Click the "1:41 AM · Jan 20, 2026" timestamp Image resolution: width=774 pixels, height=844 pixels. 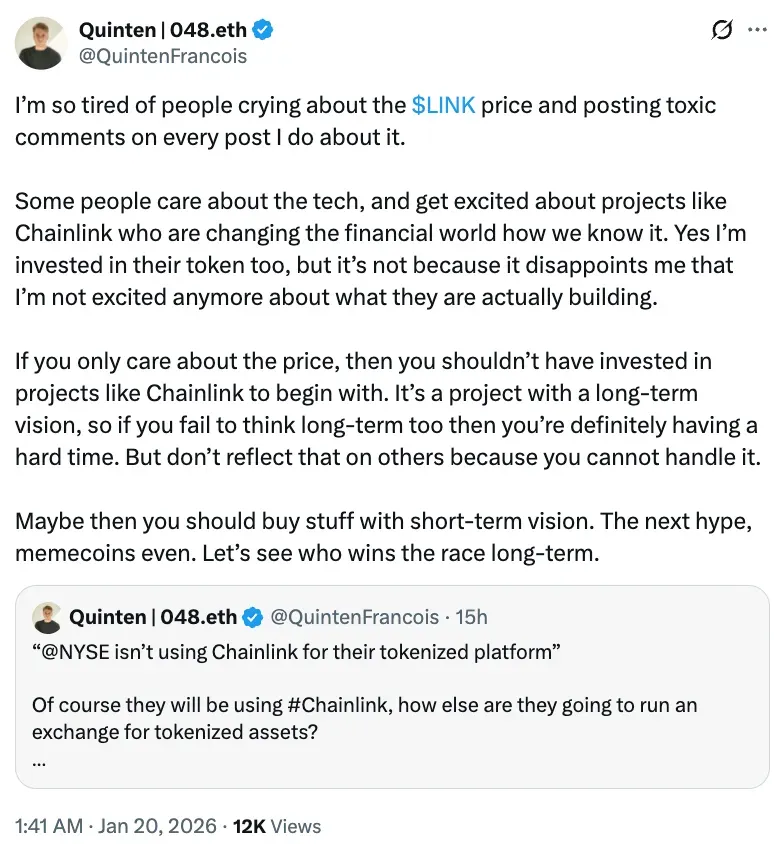(x=116, y=826)
